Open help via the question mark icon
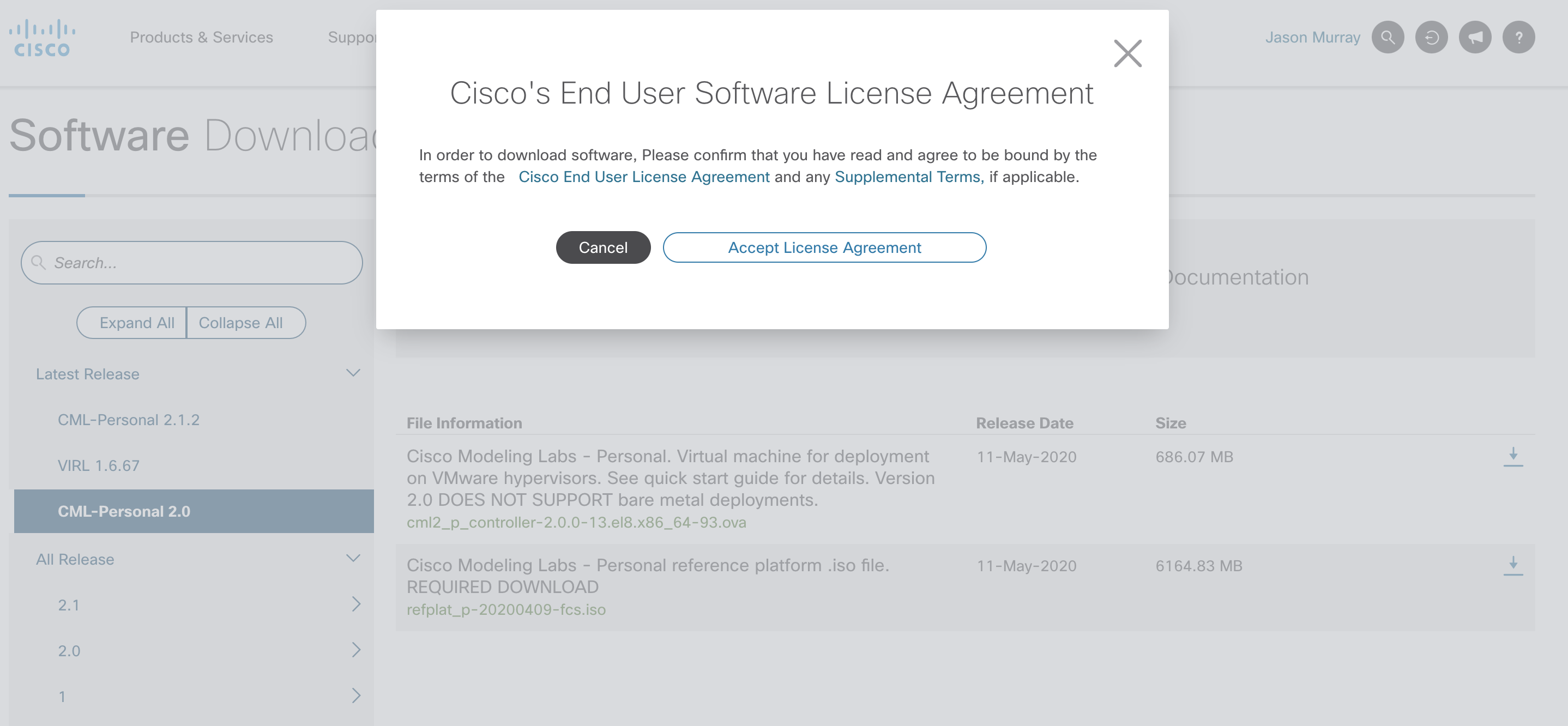1568x726 pixels. pos(1518,37)
